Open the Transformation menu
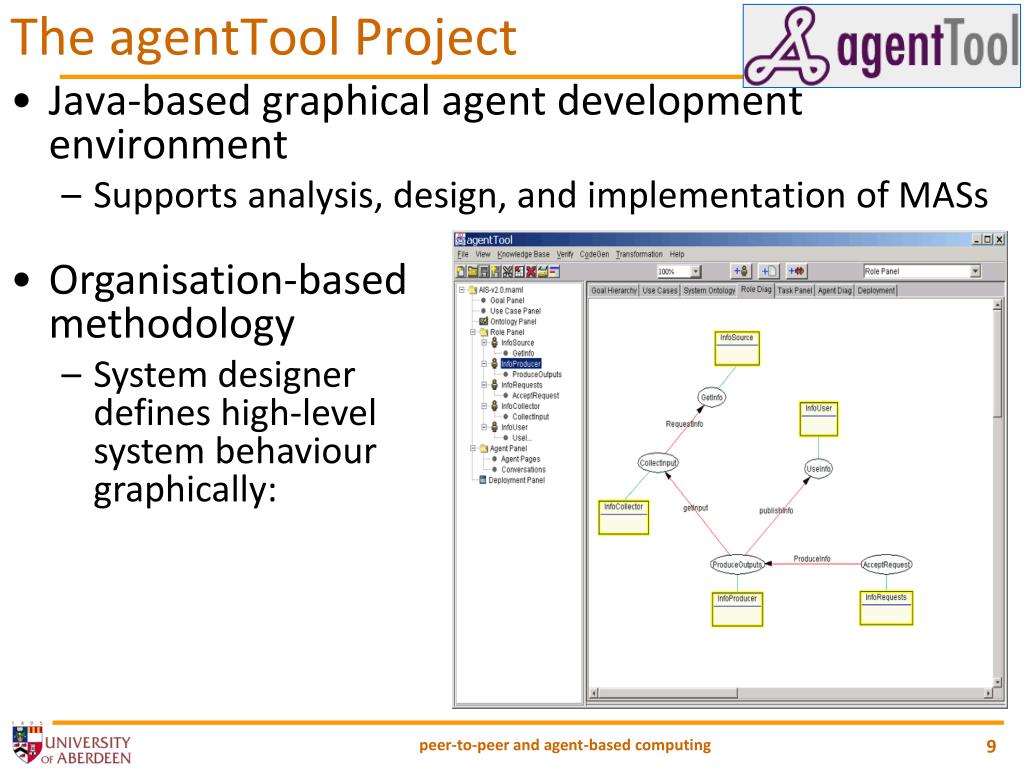The width and height of the screenshot is (1024, 768). point(639,254)
